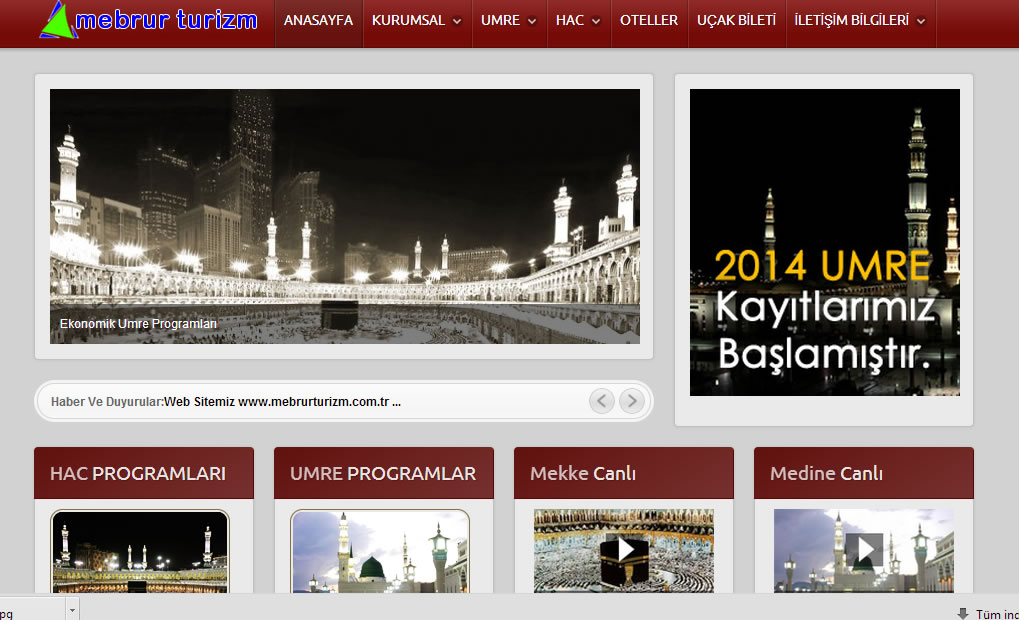Open the HAC menu item

[570, 20]
